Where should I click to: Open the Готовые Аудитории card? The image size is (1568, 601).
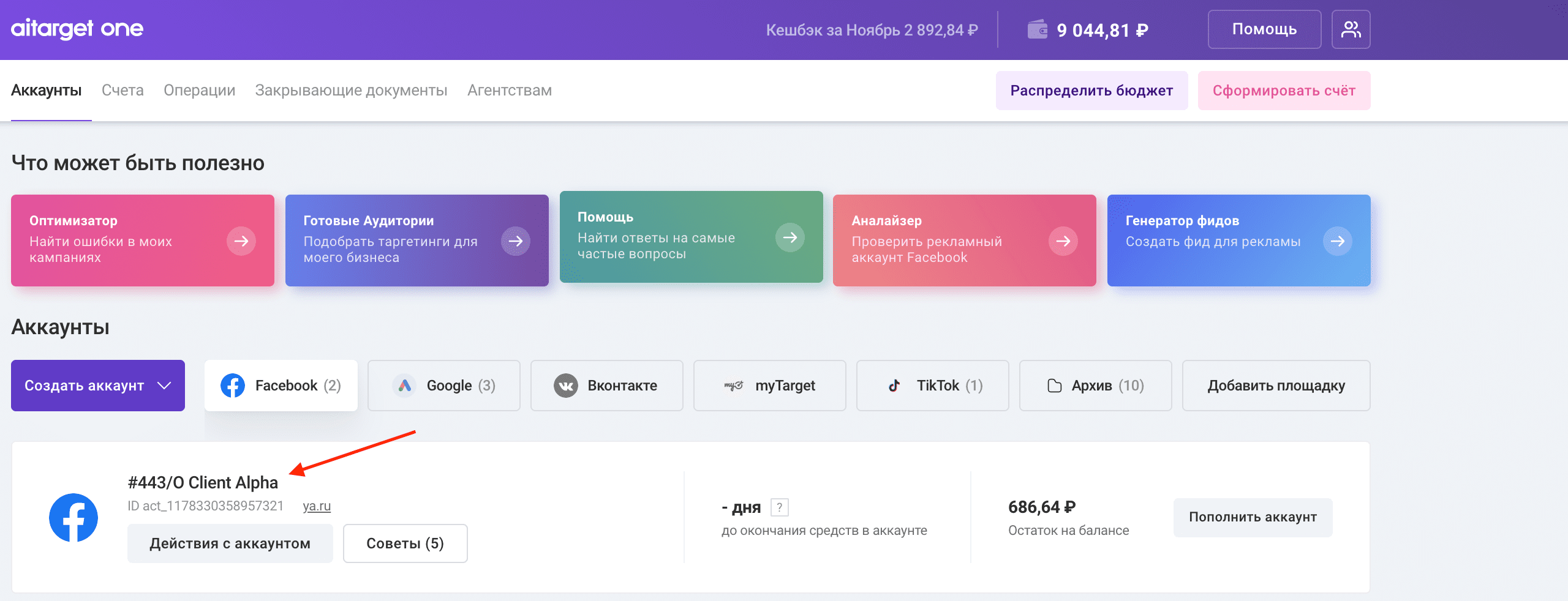point(417,241)
